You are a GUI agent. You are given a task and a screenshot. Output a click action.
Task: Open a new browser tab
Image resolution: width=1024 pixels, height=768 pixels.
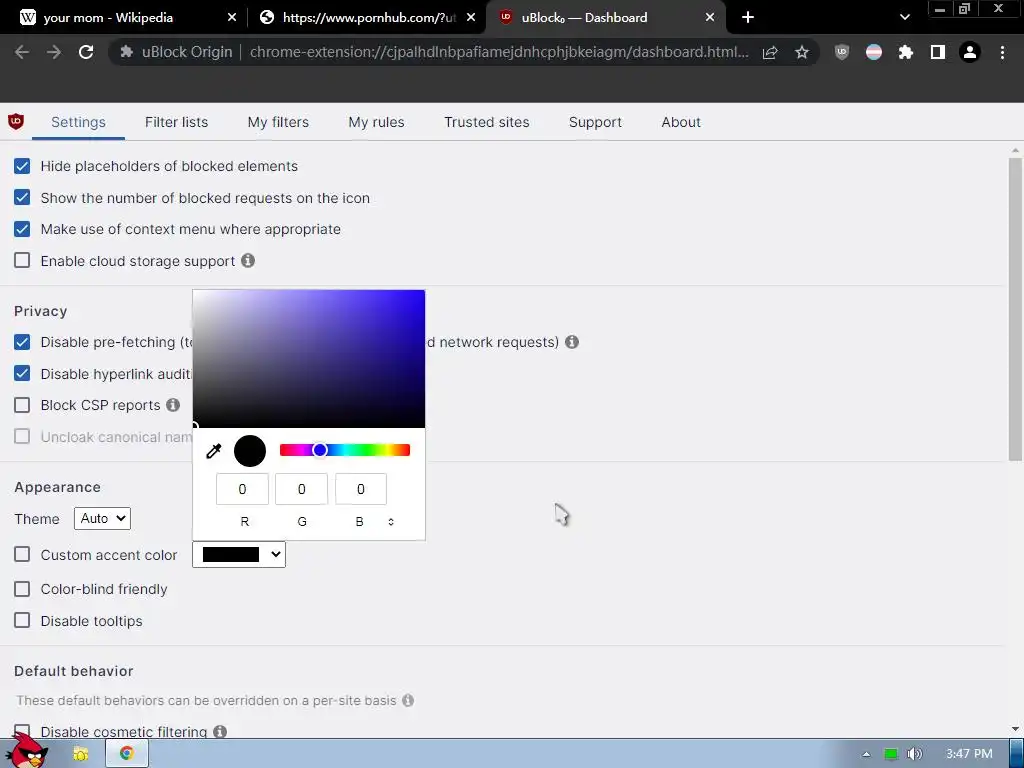(748, 18)
